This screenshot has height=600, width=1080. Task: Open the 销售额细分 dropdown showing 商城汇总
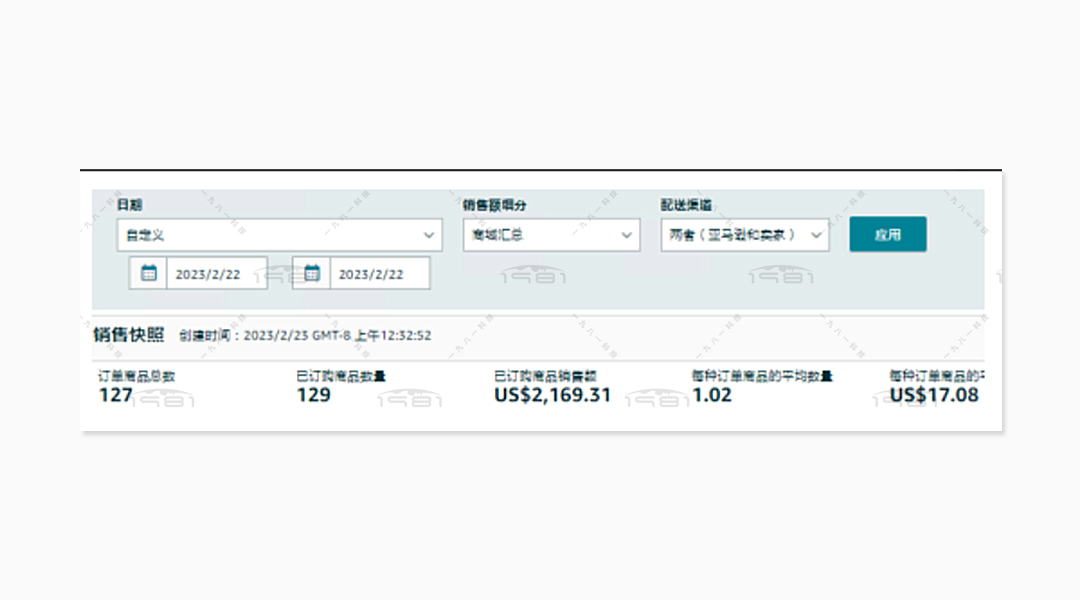tap(551, 235)
